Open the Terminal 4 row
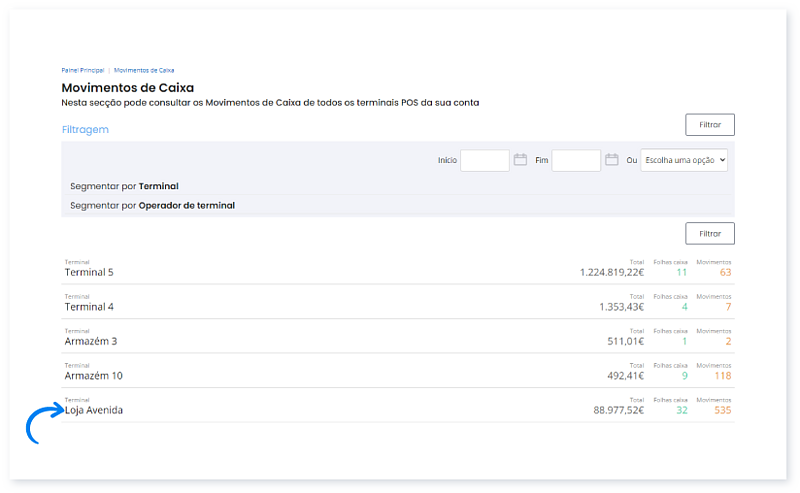Screen dimensions: 800x493 (x=89, y=306)
